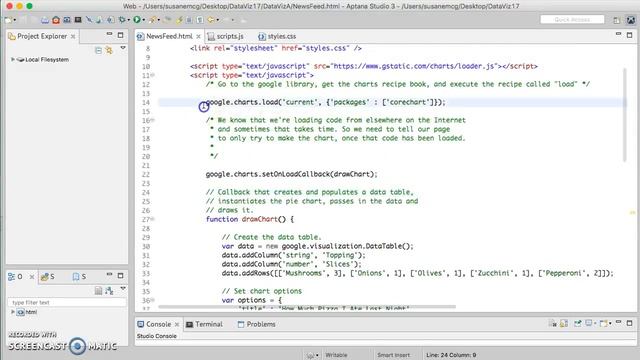This screenshot has width=640, height=360.
Task: Maximize the Outline panel
Action: (x=120, y=276)
